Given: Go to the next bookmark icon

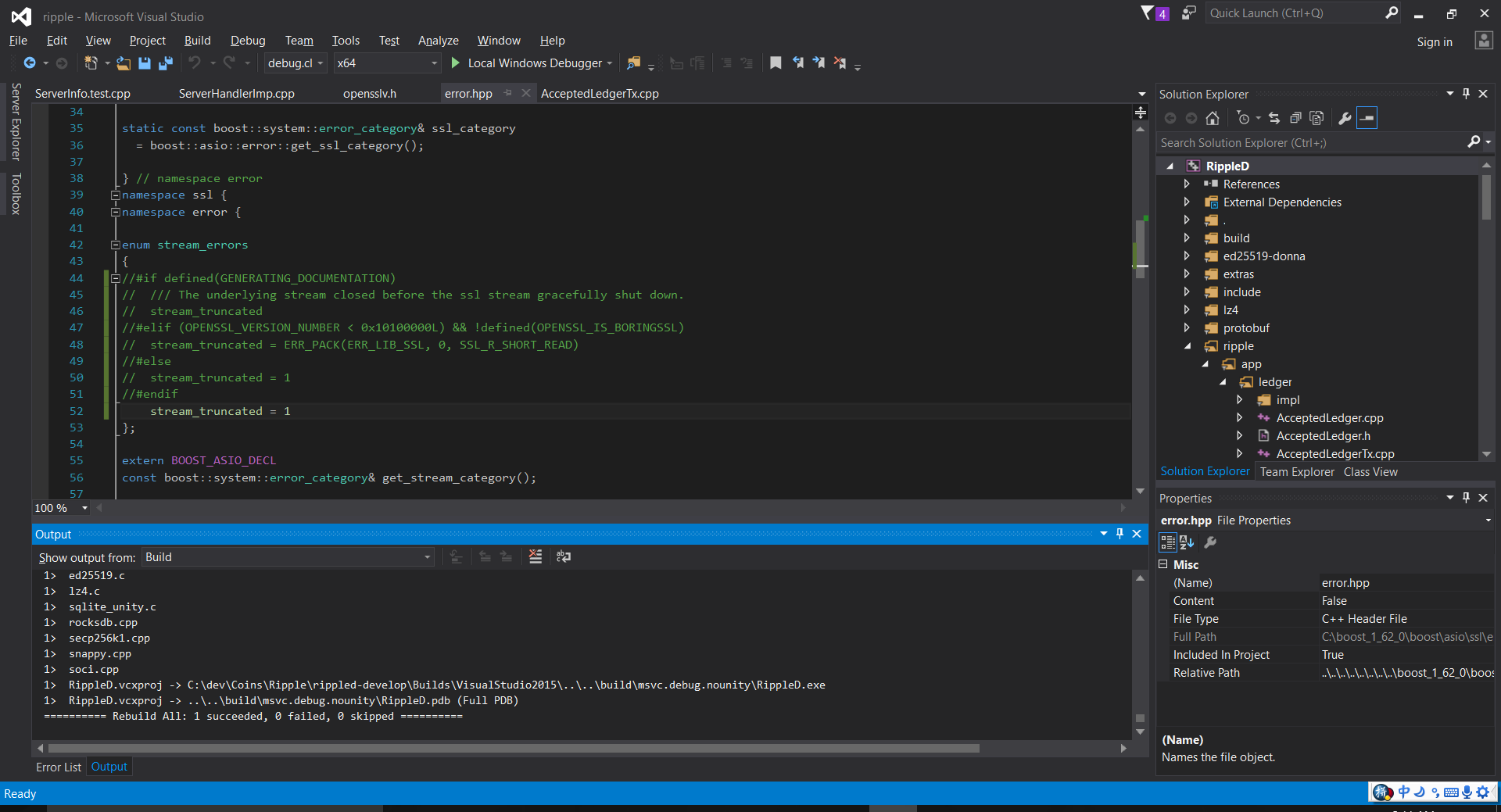Looking at the screenshot, I should 819,63.
